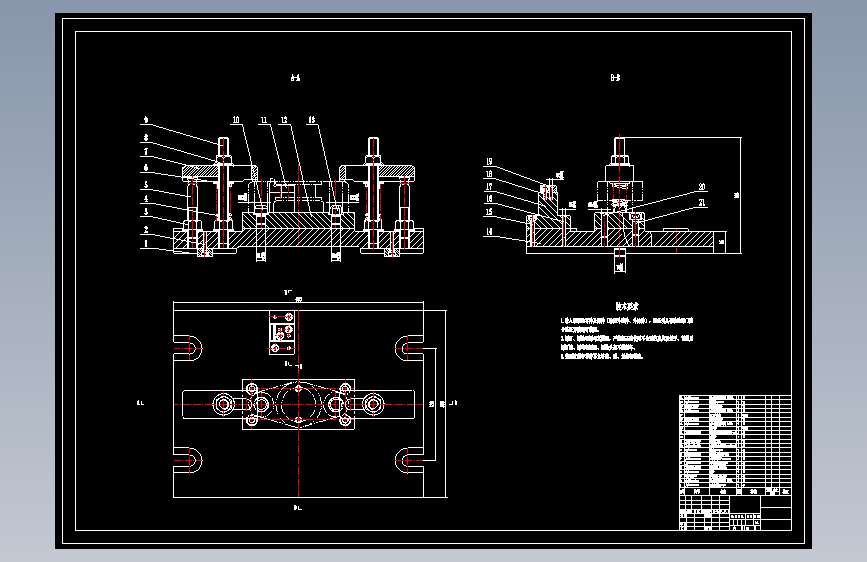Select balloon label 11
The width and height of the screenshot is (867, 562).
coord(264,119)
